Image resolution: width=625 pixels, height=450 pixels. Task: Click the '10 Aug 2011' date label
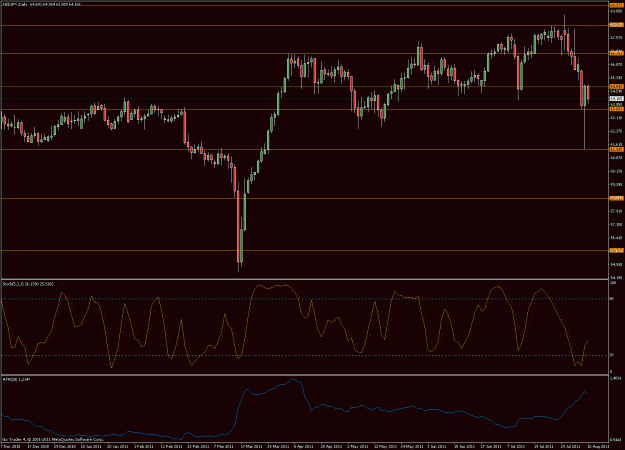(x=598, y=446)
